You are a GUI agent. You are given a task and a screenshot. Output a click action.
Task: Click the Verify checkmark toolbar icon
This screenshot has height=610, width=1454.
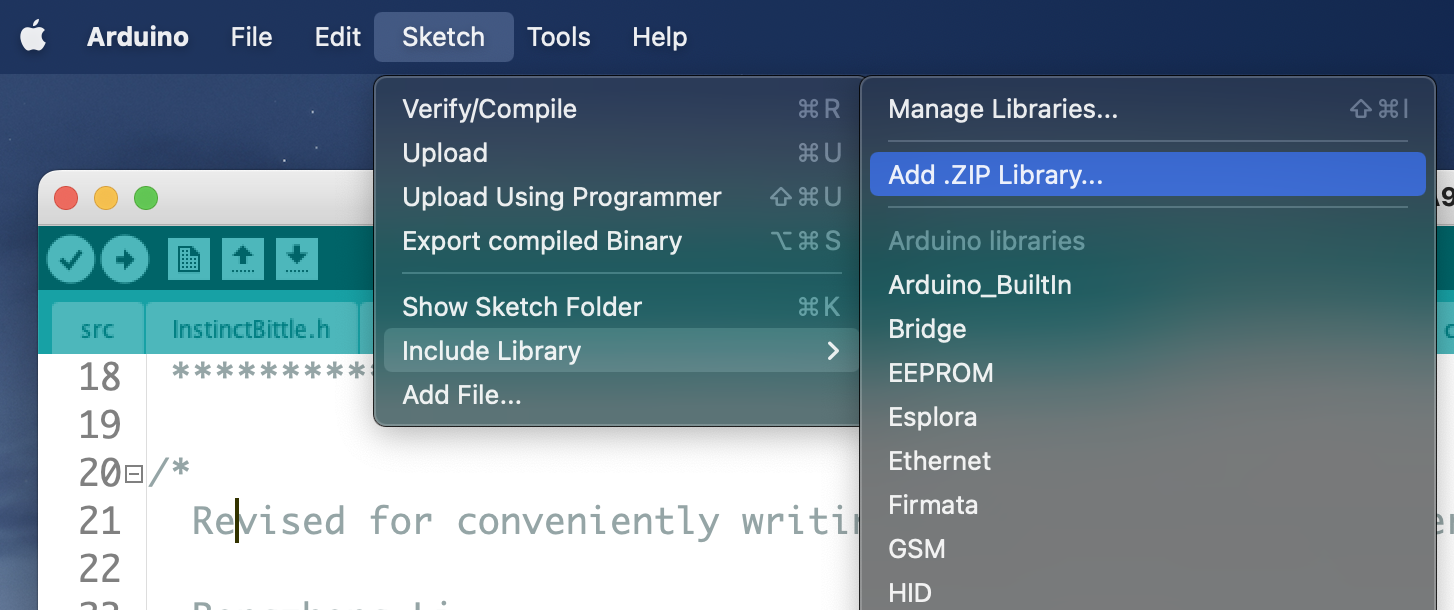click(70, 260)
